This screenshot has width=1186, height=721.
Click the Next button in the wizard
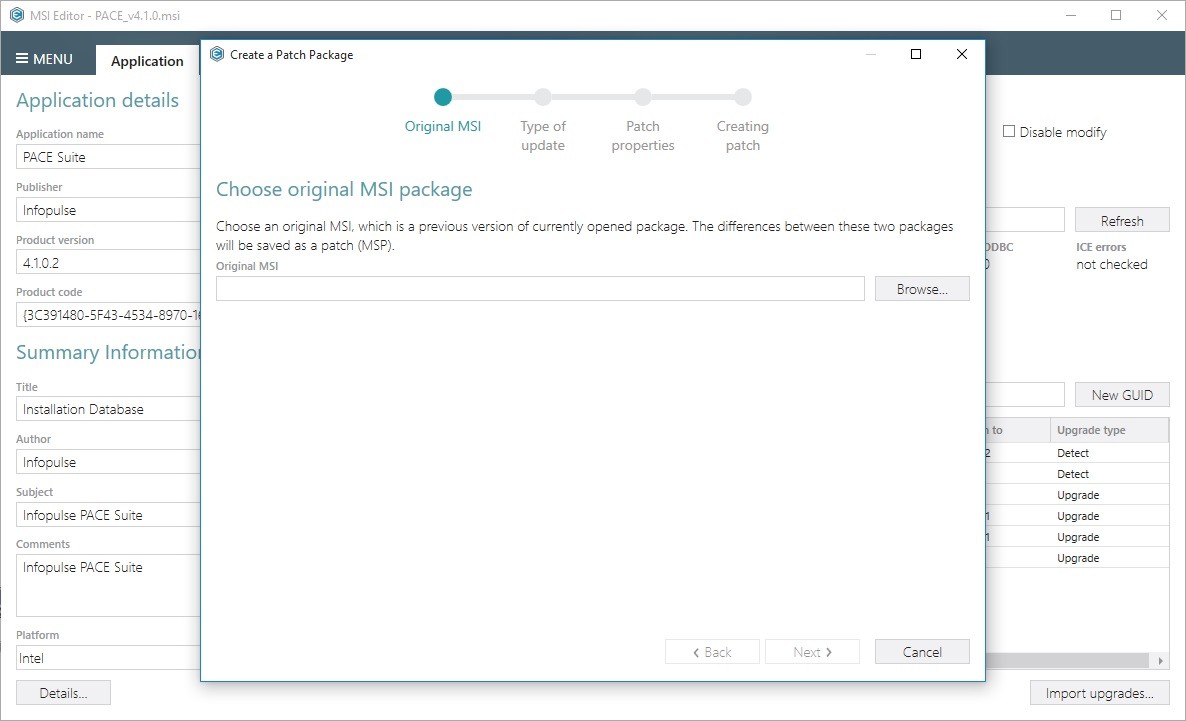(x=812, y=652)
